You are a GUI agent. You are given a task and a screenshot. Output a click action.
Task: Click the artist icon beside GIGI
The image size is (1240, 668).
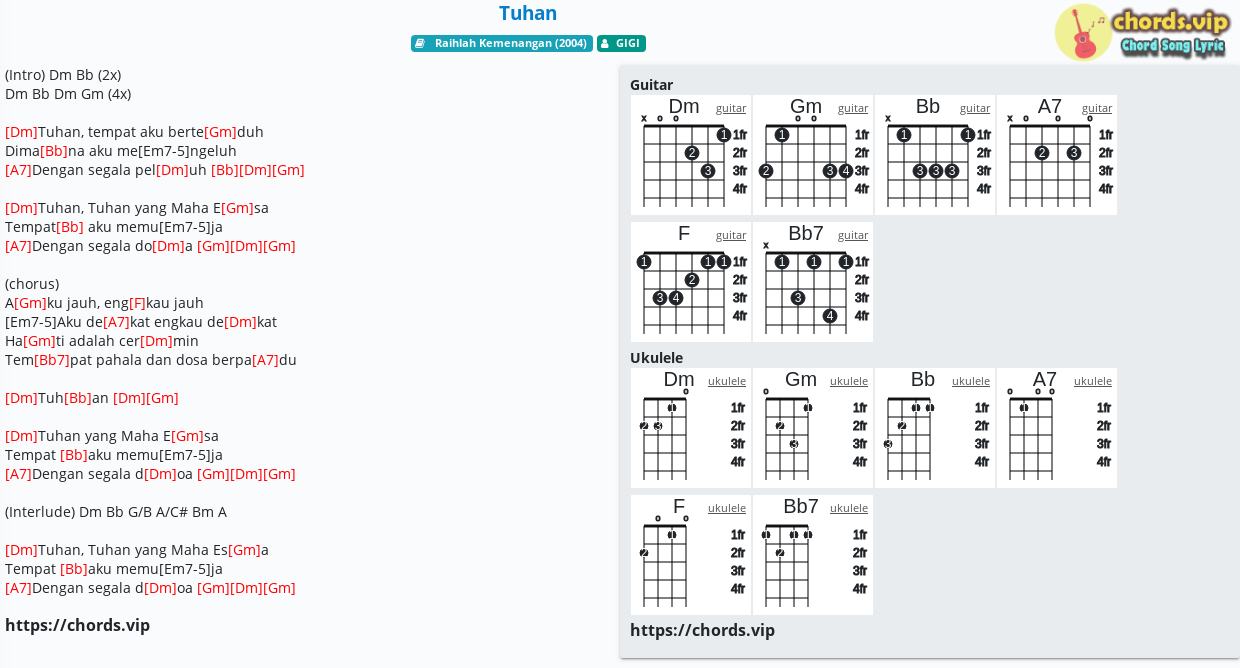[x=604, y=44]
